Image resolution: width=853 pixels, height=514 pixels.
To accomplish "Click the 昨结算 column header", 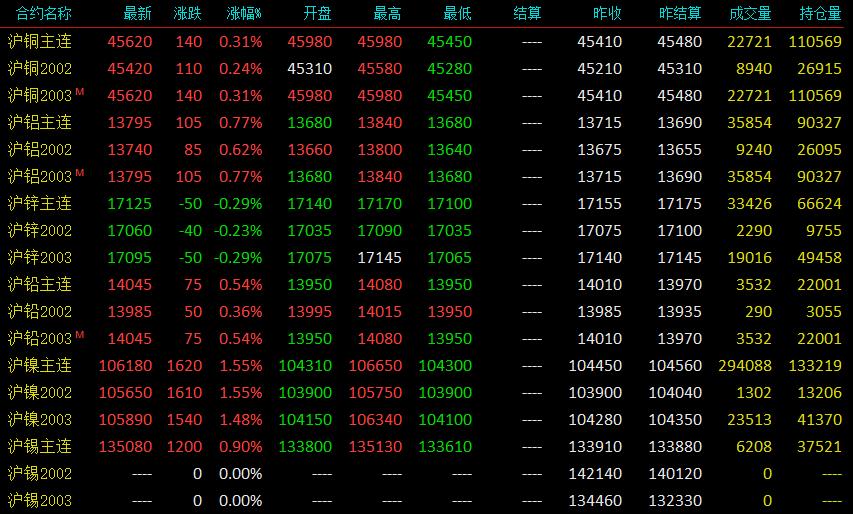I will click(680, 13).
